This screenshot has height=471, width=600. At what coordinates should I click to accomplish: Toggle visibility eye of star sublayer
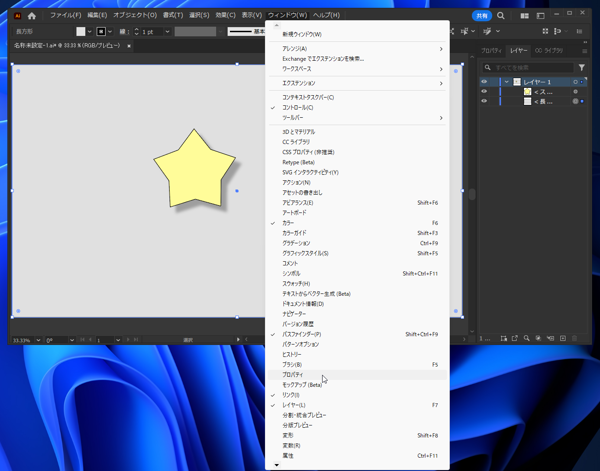pyautogui.click(x=484, y=91)
